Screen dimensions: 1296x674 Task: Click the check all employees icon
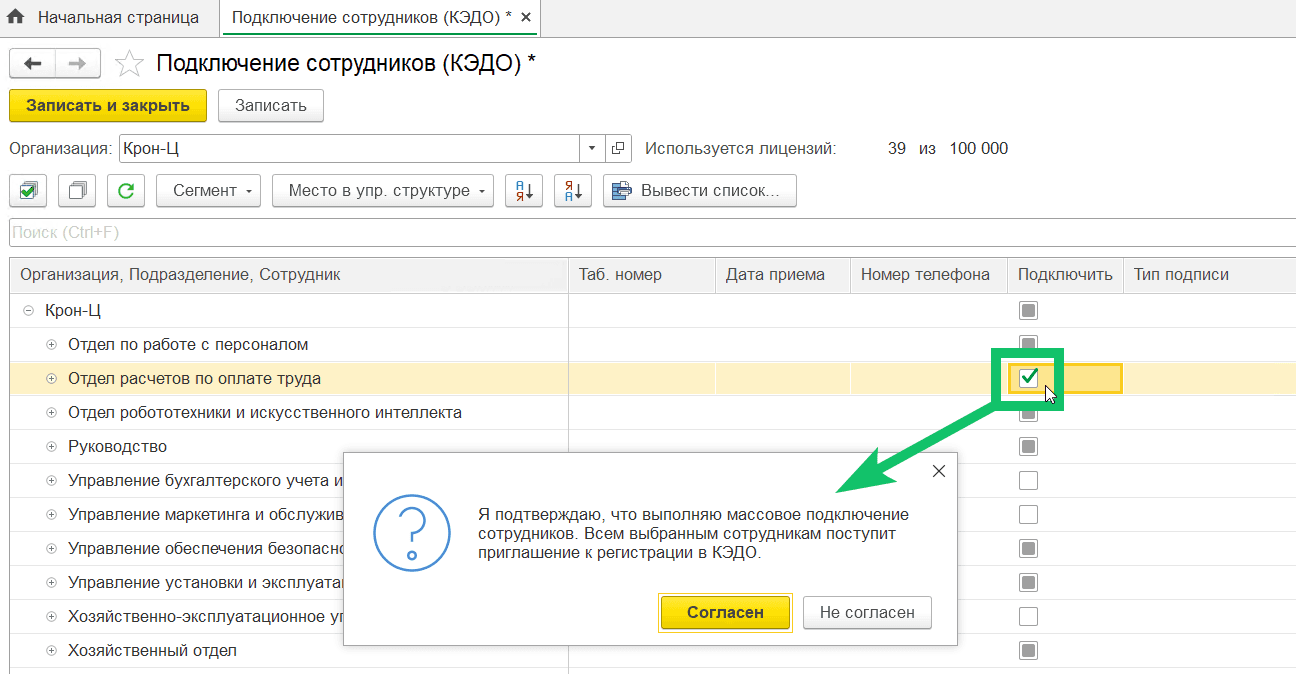(28, 190)
